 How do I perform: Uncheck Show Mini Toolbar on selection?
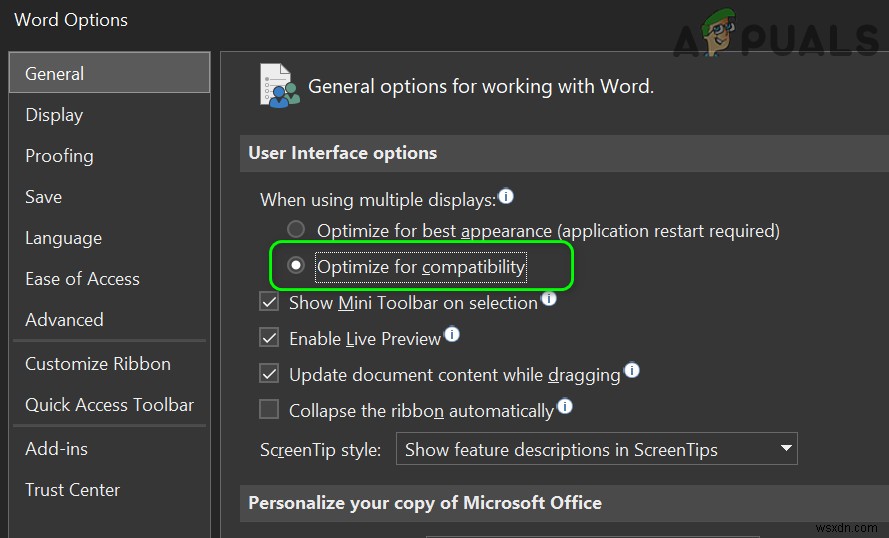tap(269, 302)
